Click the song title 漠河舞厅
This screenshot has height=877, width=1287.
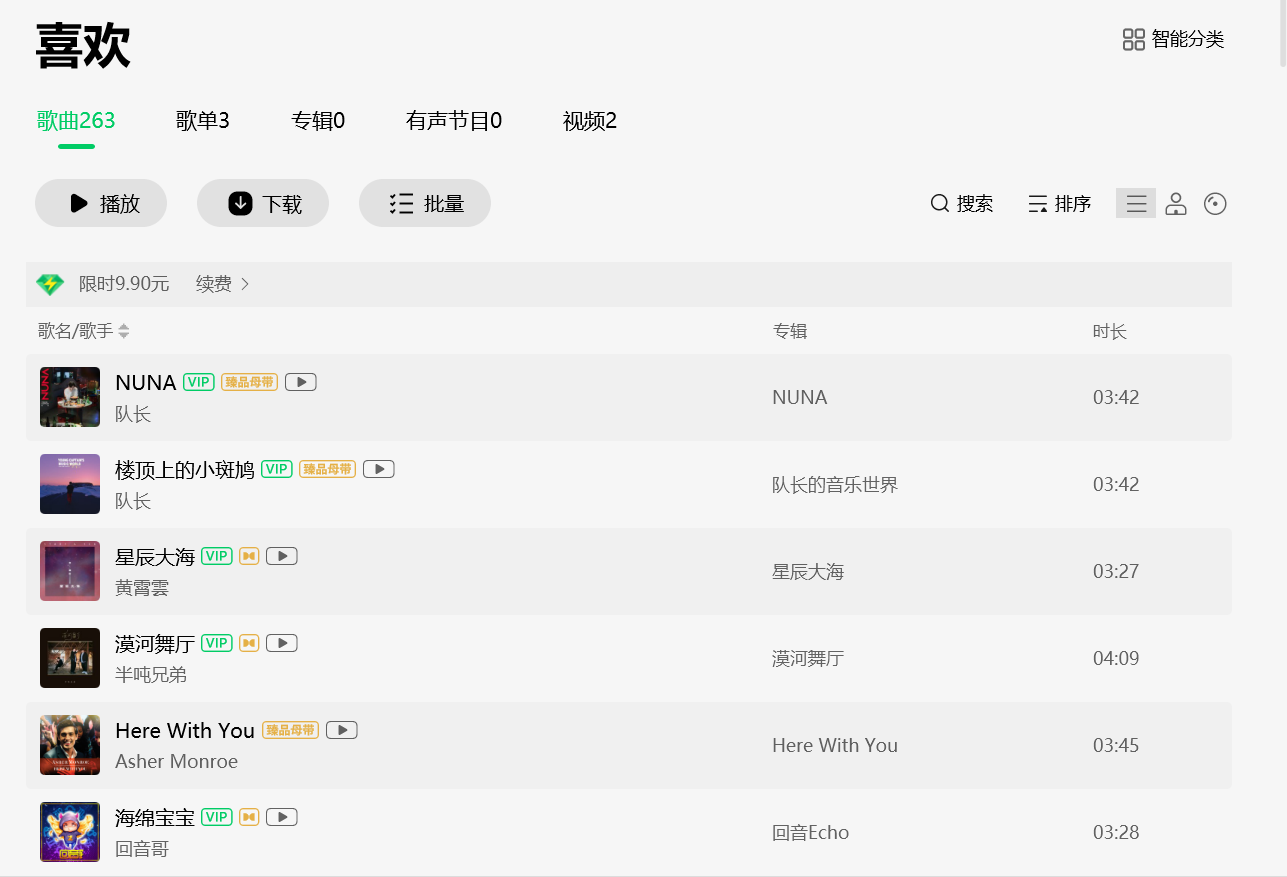[155, 644]
